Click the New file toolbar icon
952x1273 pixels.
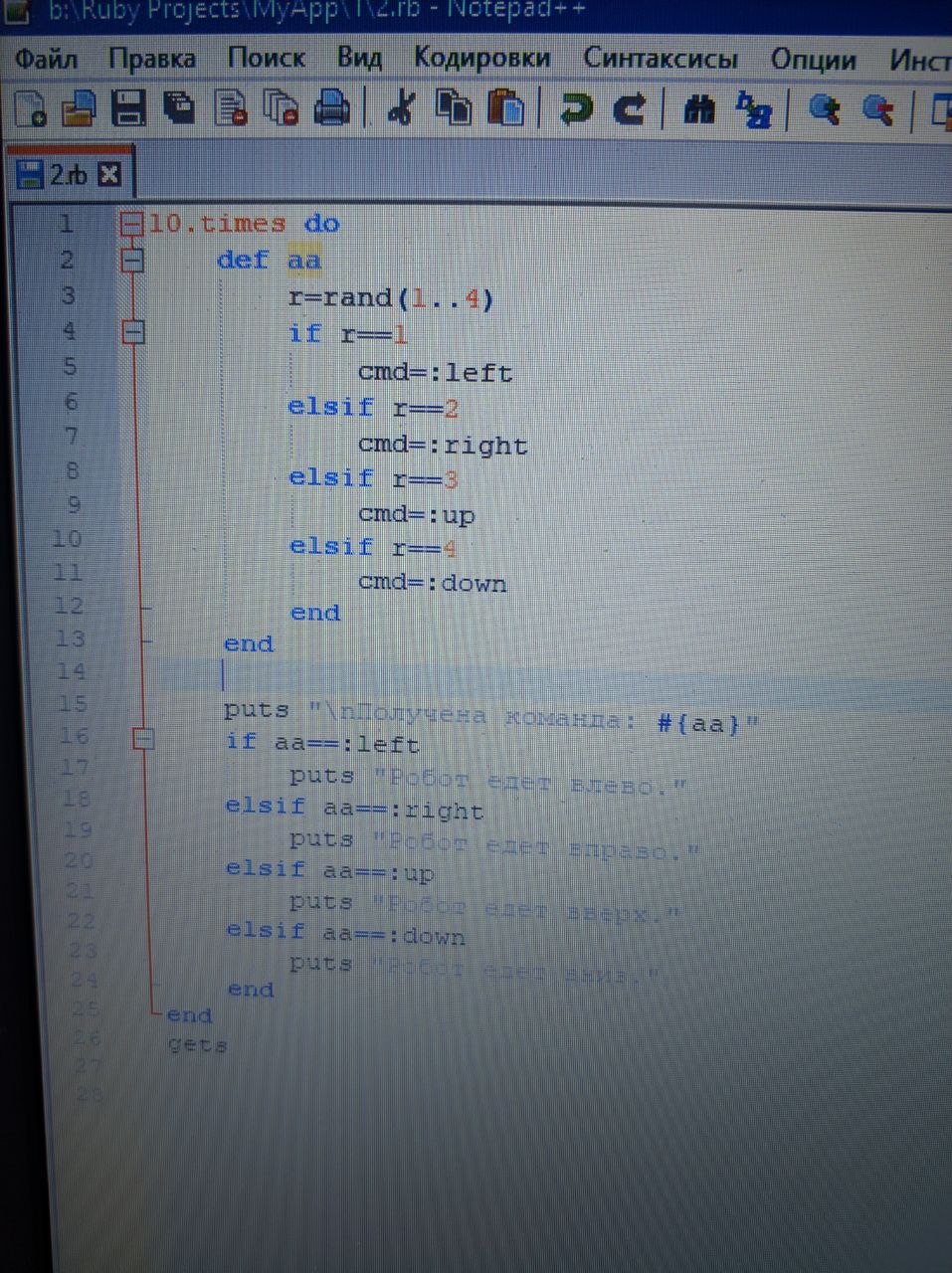point(31,107)
